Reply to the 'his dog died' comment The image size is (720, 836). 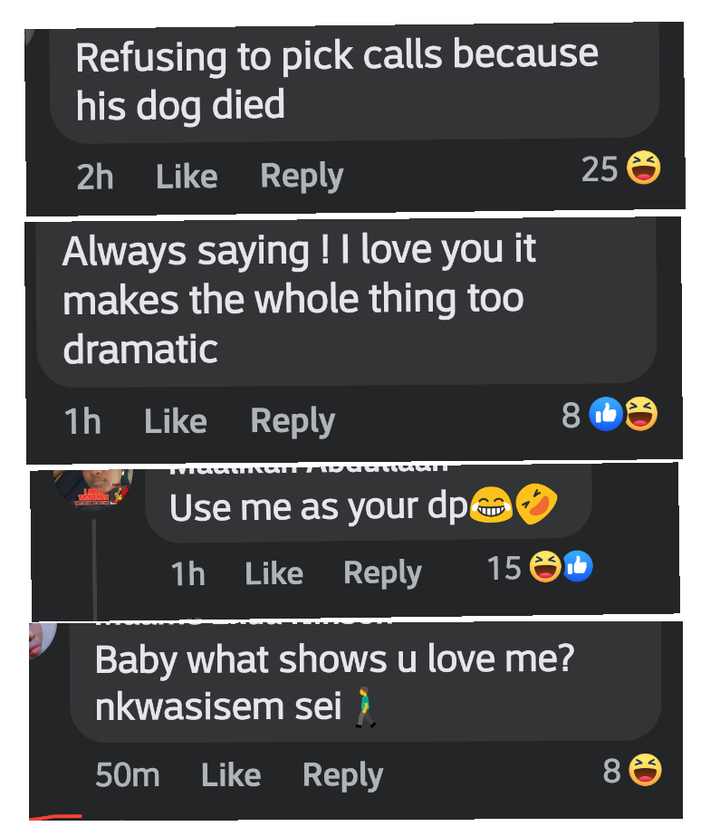[x=302, y=176]
